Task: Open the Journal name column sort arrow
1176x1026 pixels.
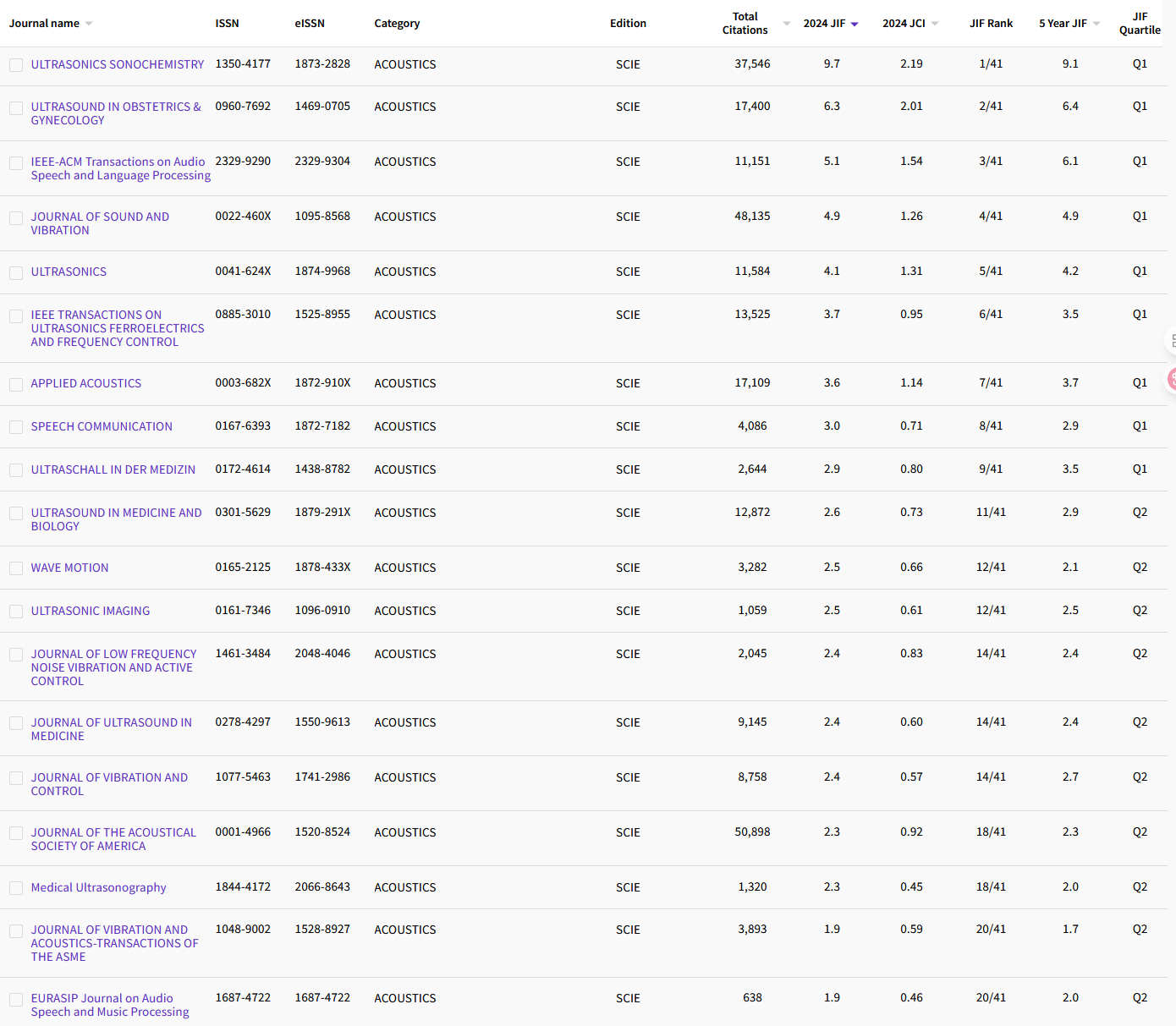Action: (89, 24)
